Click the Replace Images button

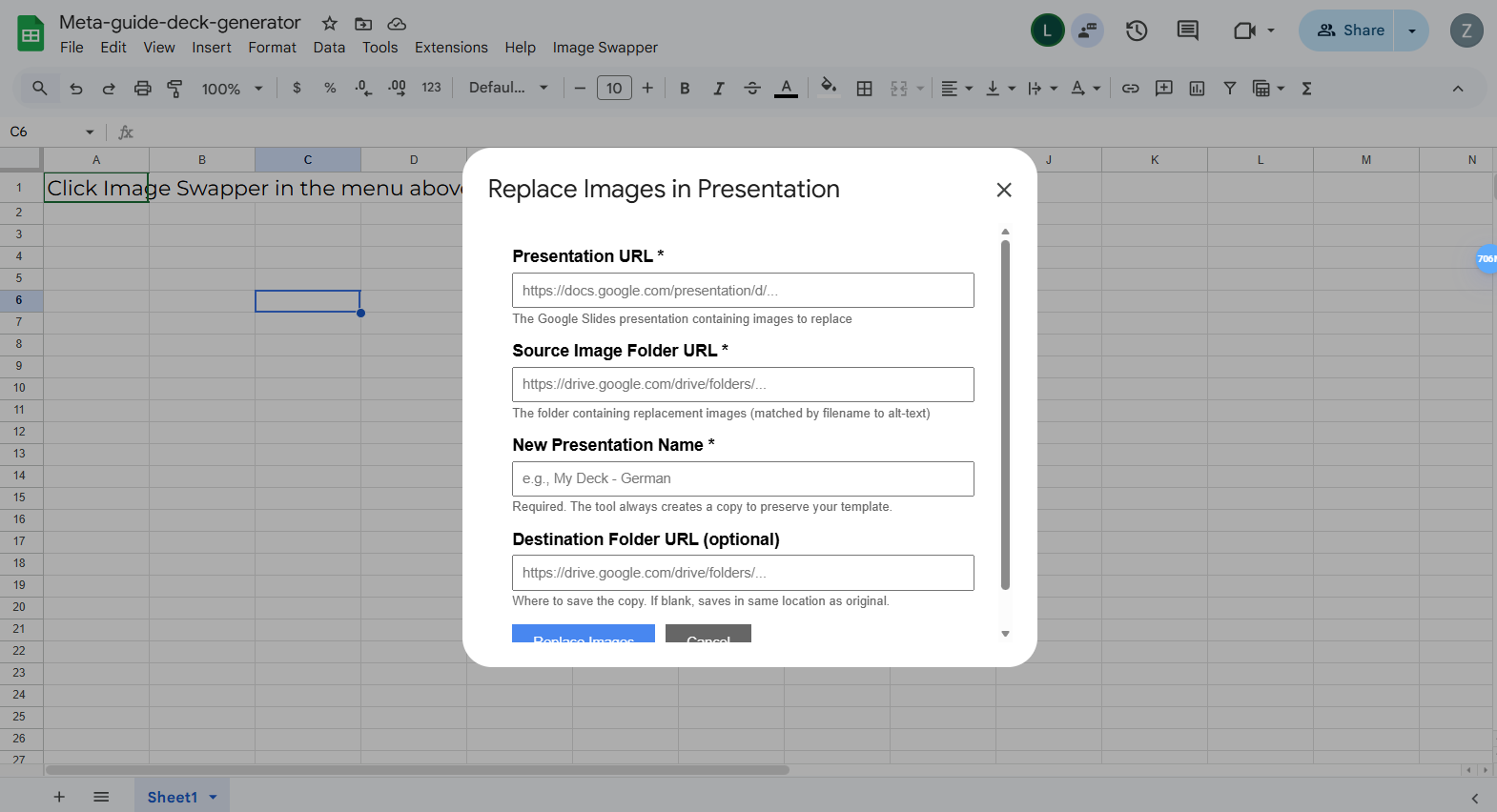(x=584, y=635)
